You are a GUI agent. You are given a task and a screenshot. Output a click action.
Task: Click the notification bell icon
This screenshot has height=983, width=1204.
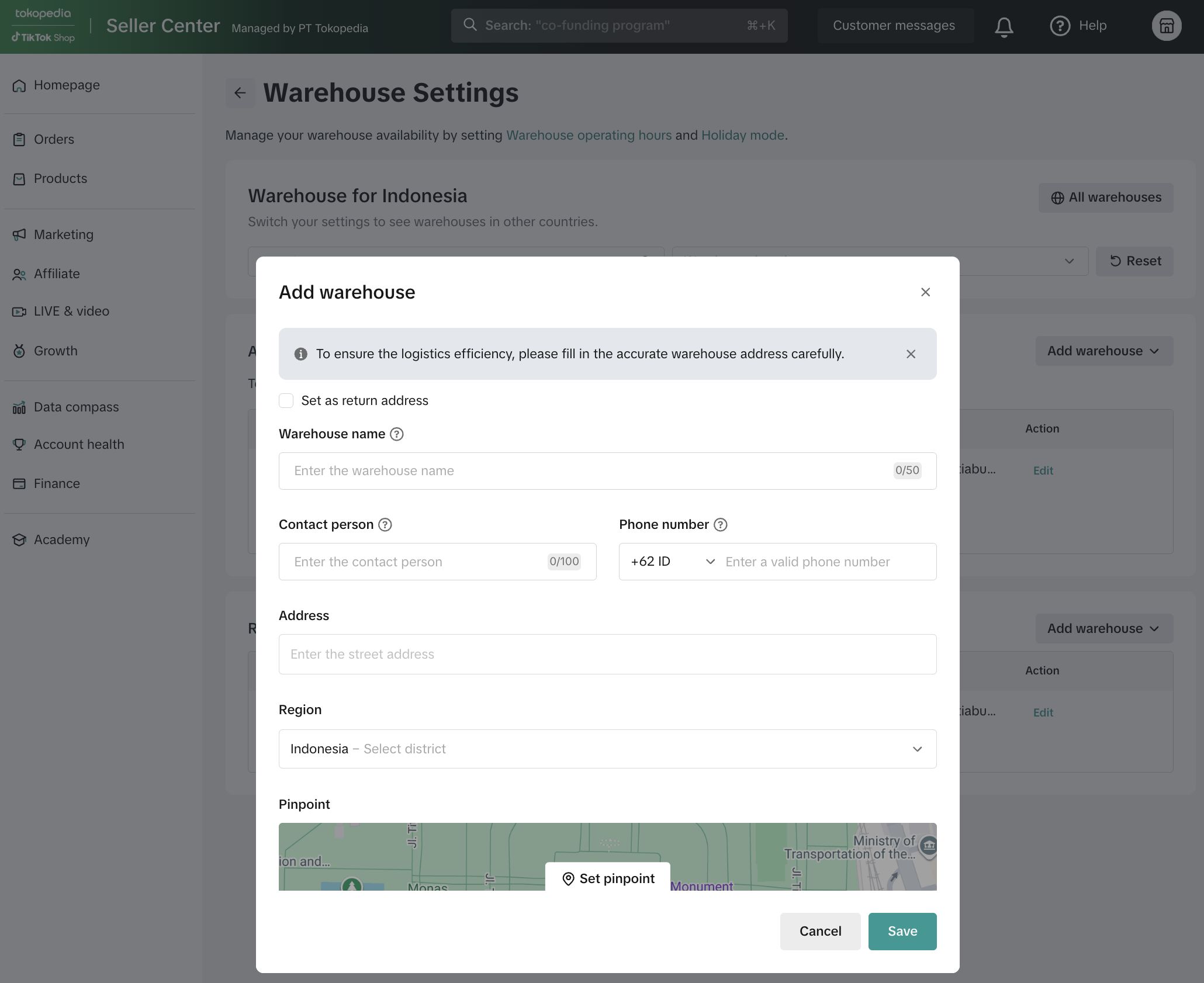pyautogui.click(x=1004, y=26)
